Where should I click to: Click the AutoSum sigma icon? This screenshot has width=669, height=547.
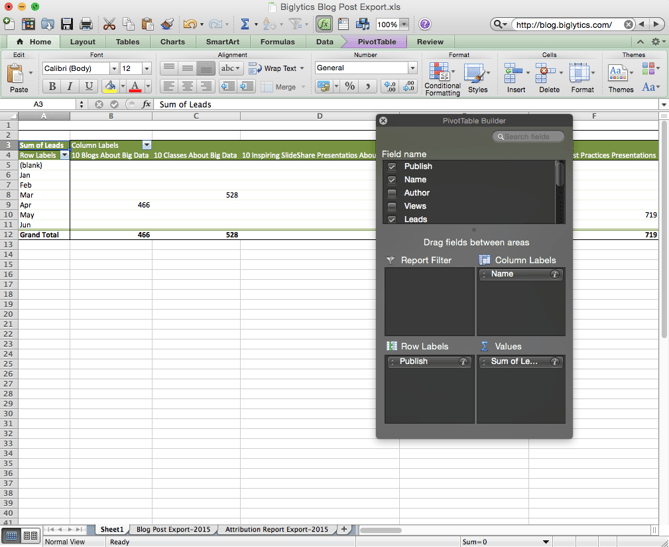(x=243, y=24)
